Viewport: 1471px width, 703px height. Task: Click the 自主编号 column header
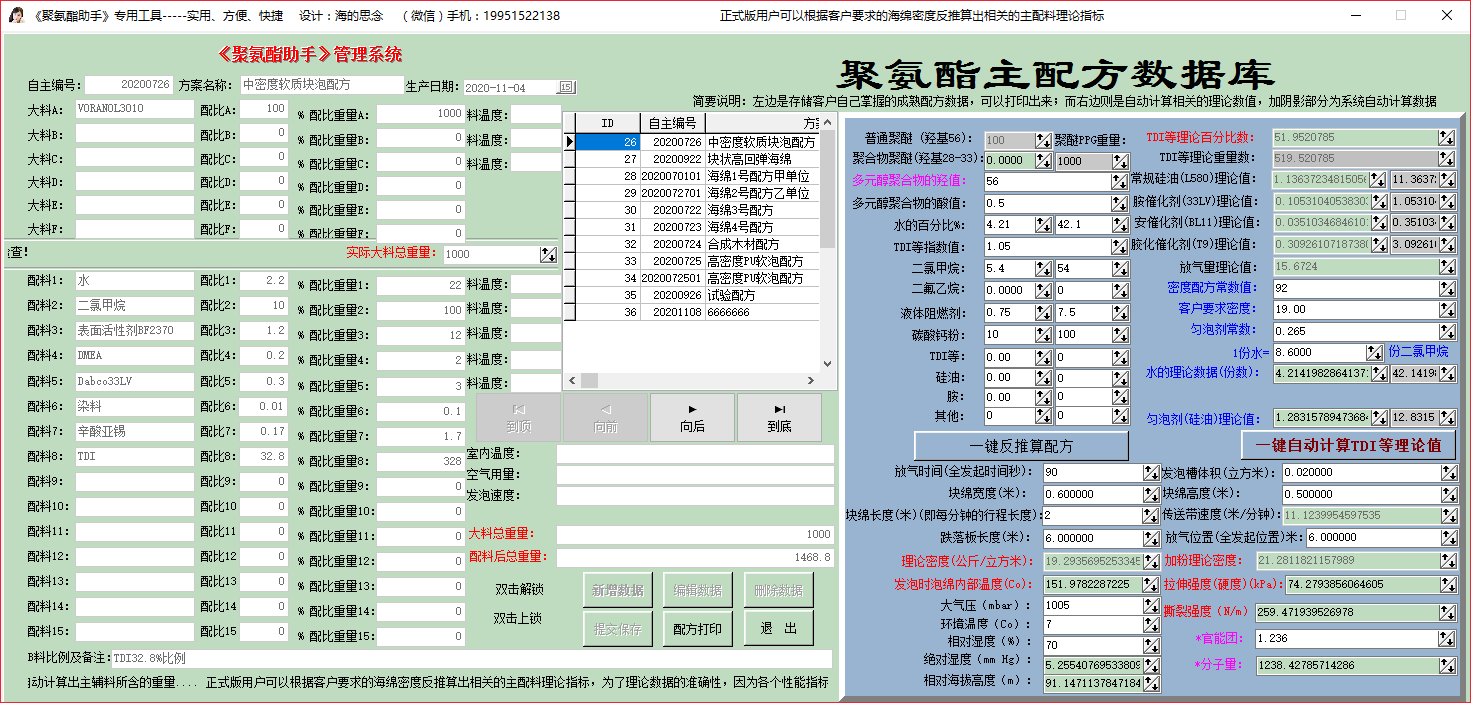[x=672, y=124]
